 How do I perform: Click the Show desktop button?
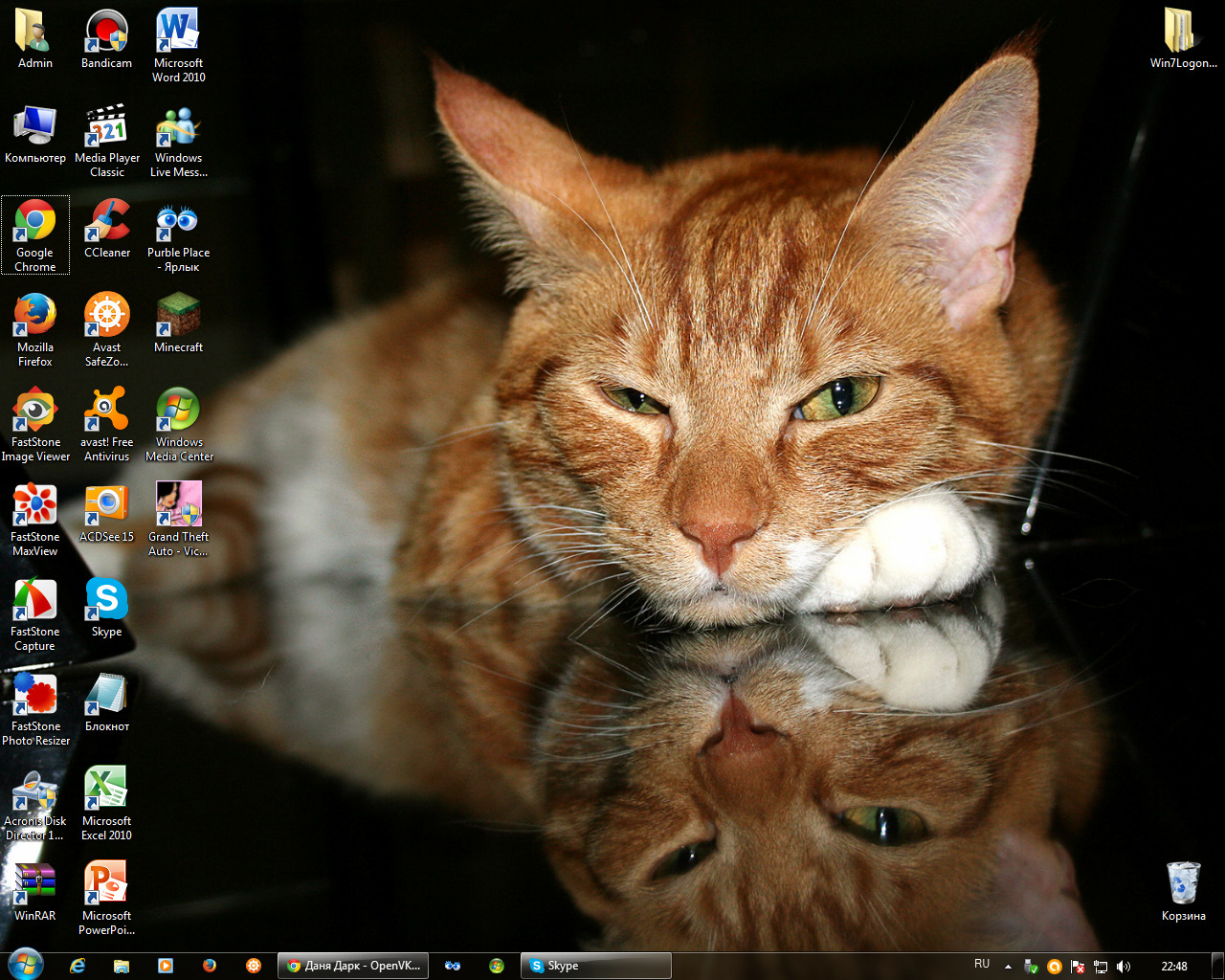[x=1217, y=966]
